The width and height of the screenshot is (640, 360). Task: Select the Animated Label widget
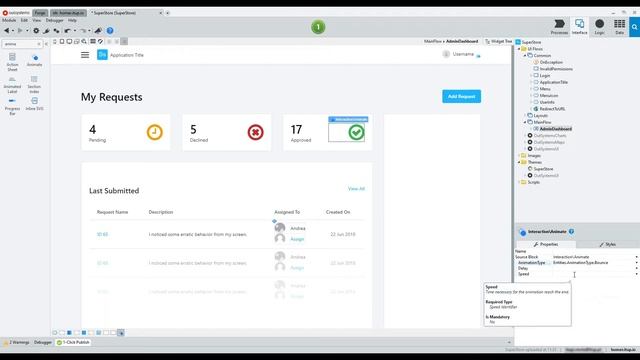pyautogui.click(x=12, y=84)
